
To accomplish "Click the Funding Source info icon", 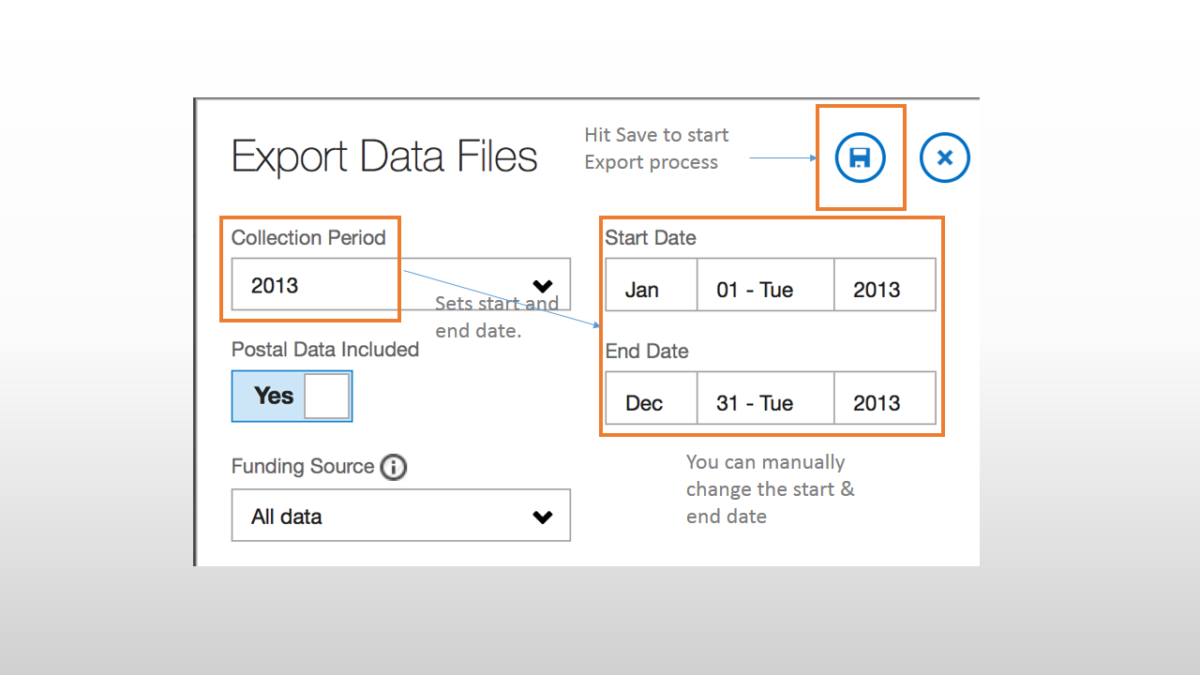I will [x=394, y=467].
